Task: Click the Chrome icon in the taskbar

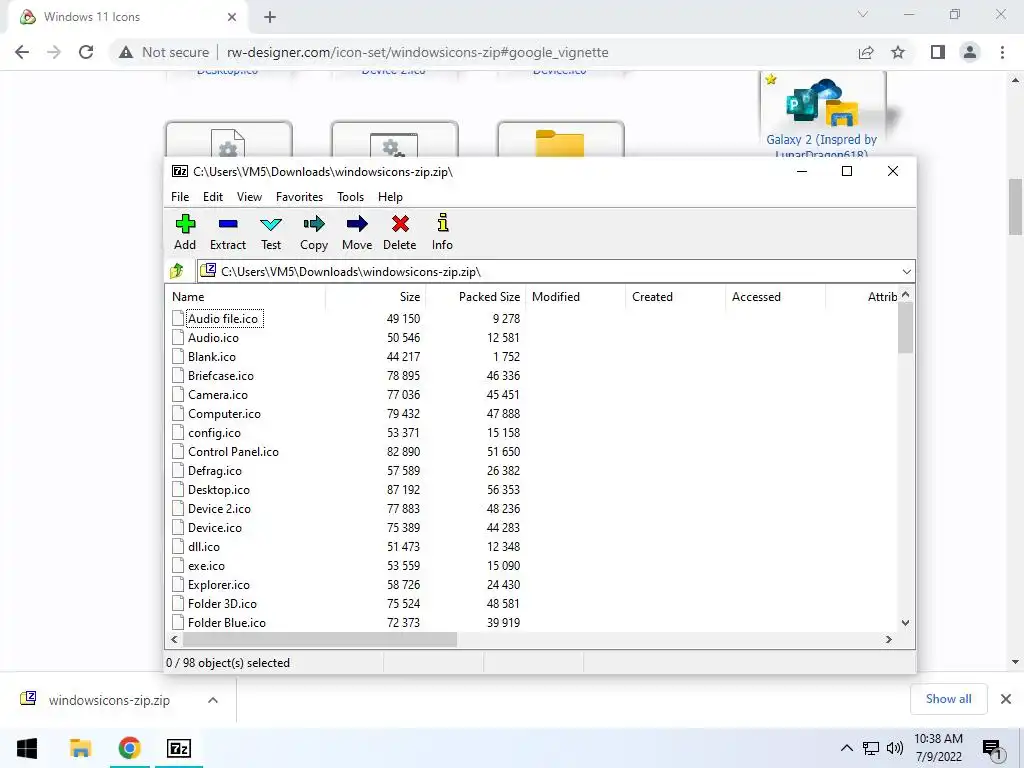Action: tap(129, 748)
